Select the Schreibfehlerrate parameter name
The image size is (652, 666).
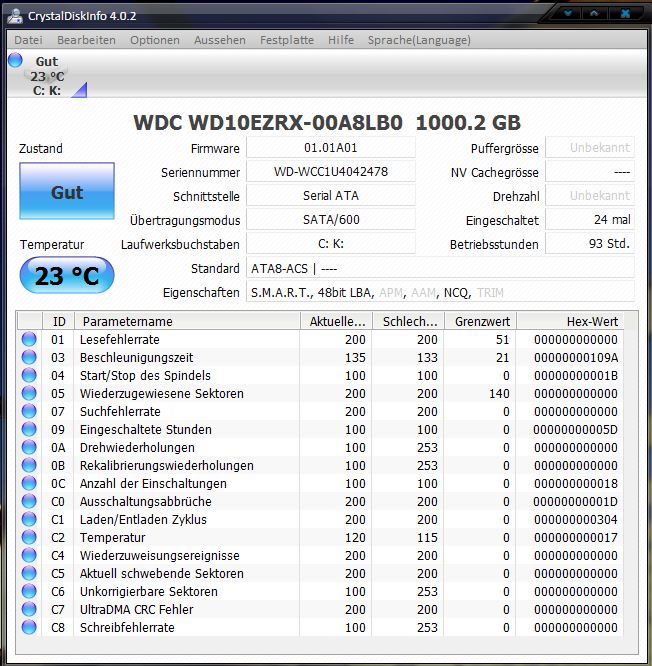point(127,627)
